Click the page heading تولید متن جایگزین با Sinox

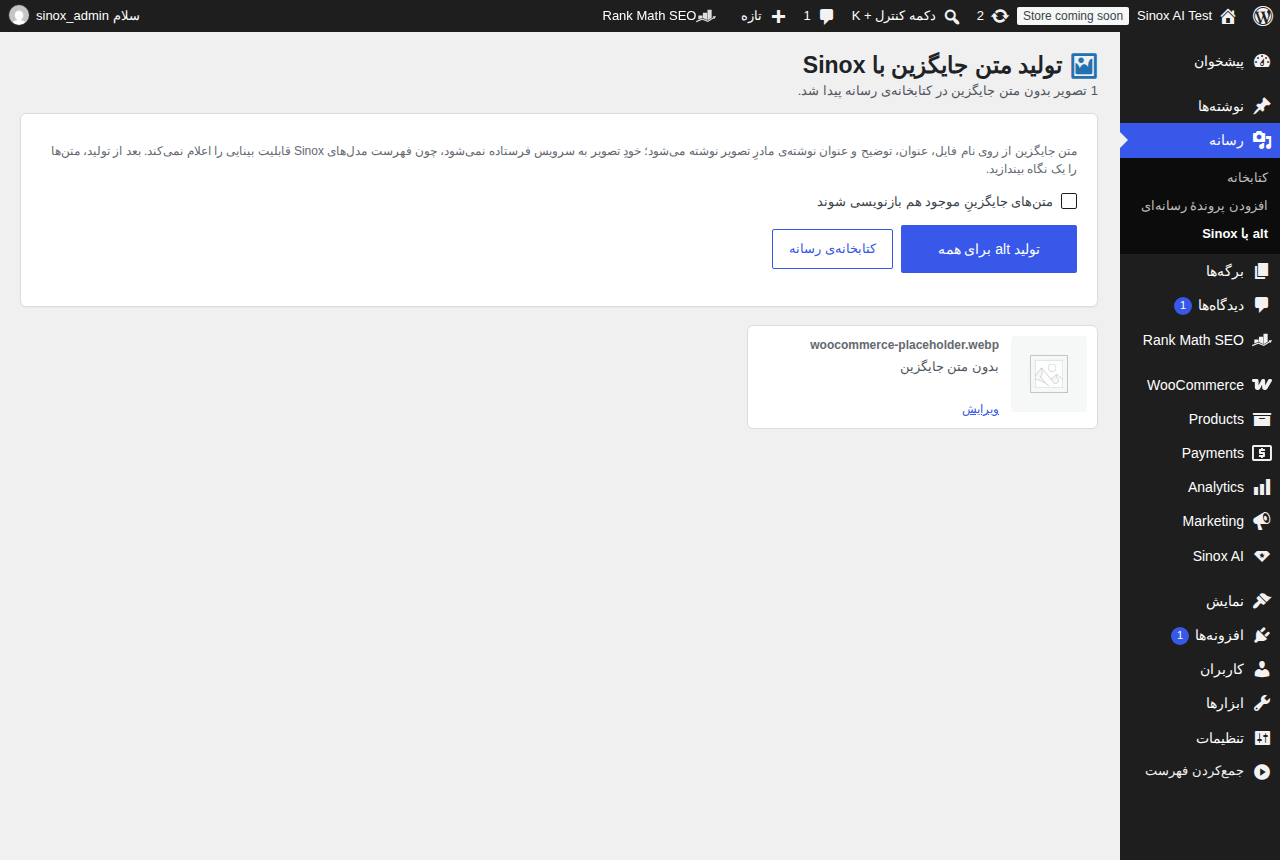pyautogui.click(x=932, y=65)
